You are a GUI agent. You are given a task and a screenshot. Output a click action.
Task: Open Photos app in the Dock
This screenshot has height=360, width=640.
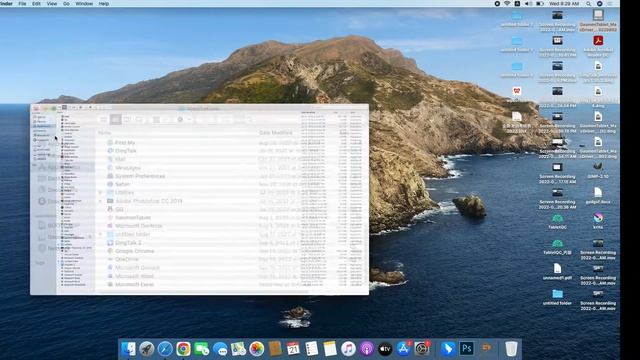(257, 349)
